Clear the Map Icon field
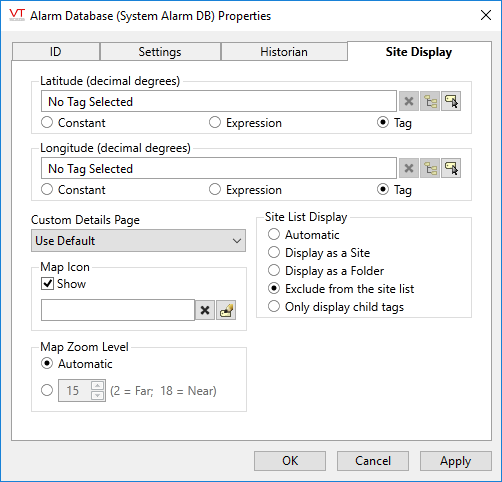 [x=205, y=310]
